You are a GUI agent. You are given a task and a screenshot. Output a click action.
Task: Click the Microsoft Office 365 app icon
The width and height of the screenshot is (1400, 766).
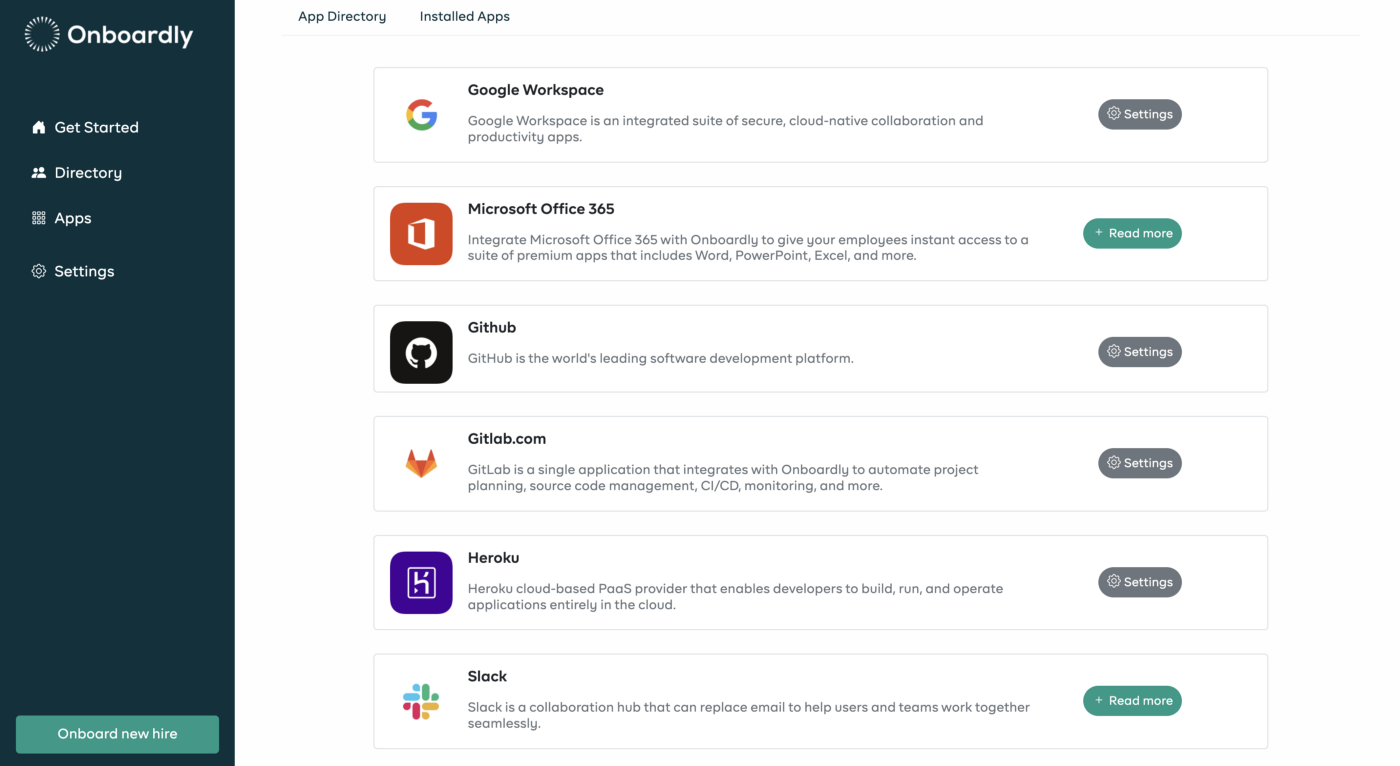pyautogui.click(x=421, y=234)
